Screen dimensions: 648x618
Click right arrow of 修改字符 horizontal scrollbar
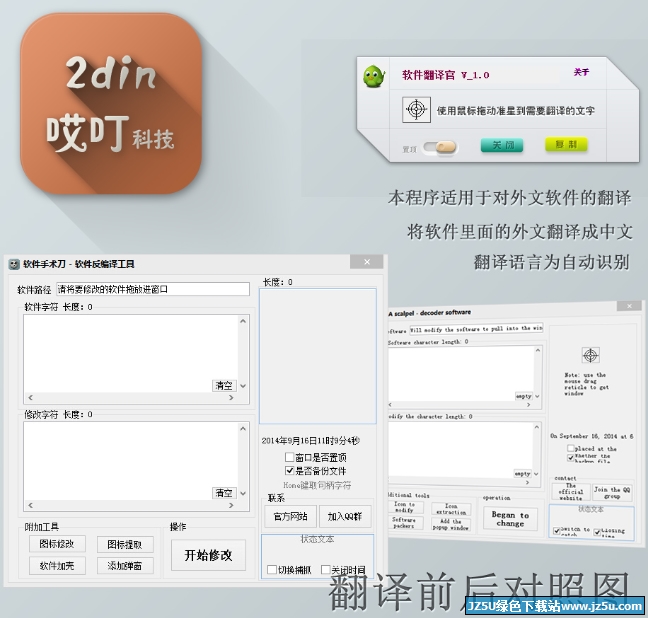coord(231,505)
